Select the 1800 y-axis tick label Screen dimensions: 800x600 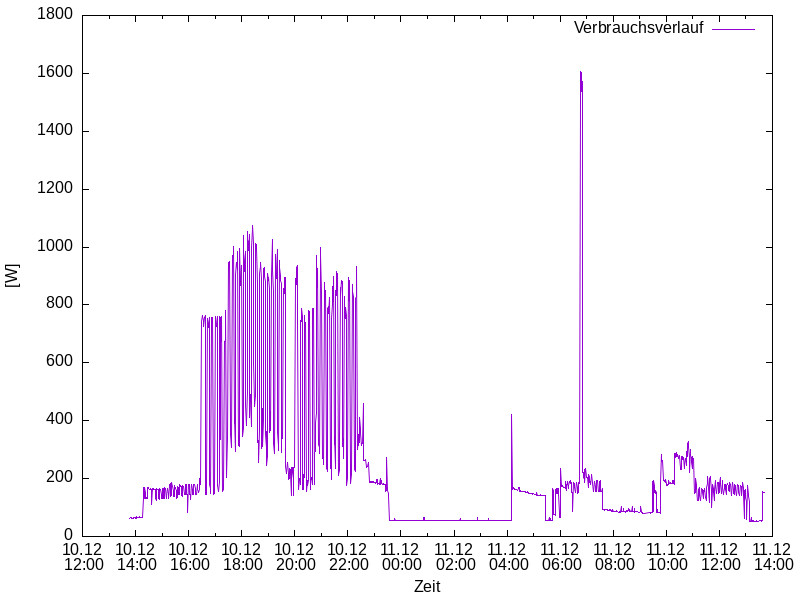[x=53, y=15]
